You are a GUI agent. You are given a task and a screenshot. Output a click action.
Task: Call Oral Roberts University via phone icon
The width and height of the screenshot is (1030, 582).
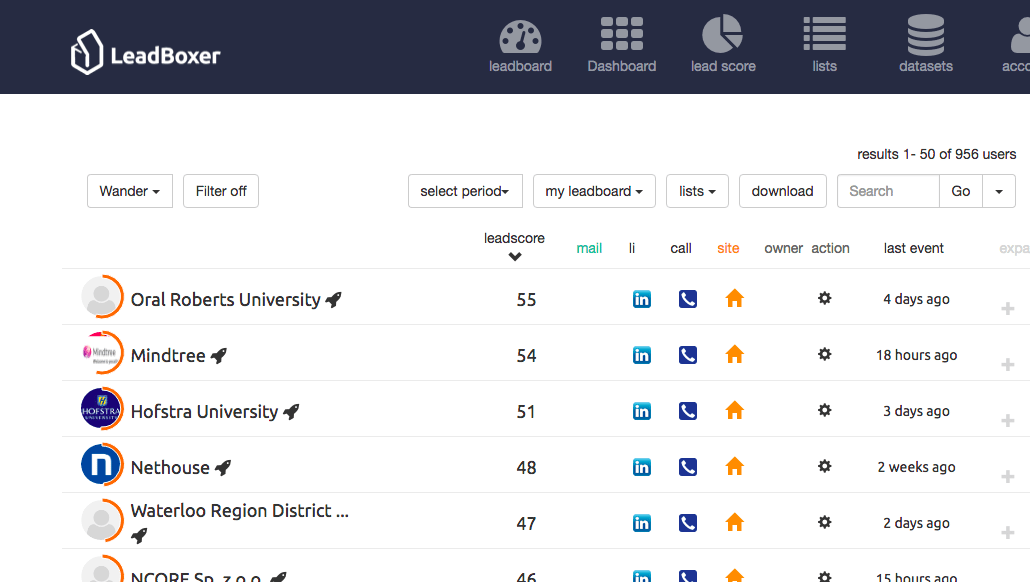click(x=688, y=299)
